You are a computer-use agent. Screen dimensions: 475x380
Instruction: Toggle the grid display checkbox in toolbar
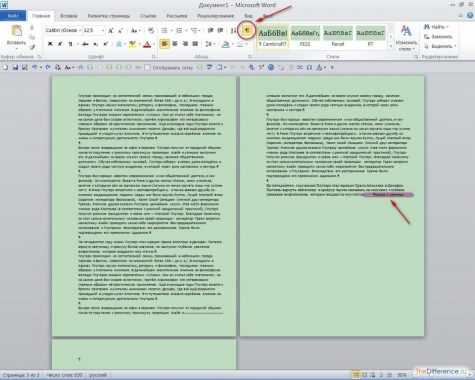point(147,68)
